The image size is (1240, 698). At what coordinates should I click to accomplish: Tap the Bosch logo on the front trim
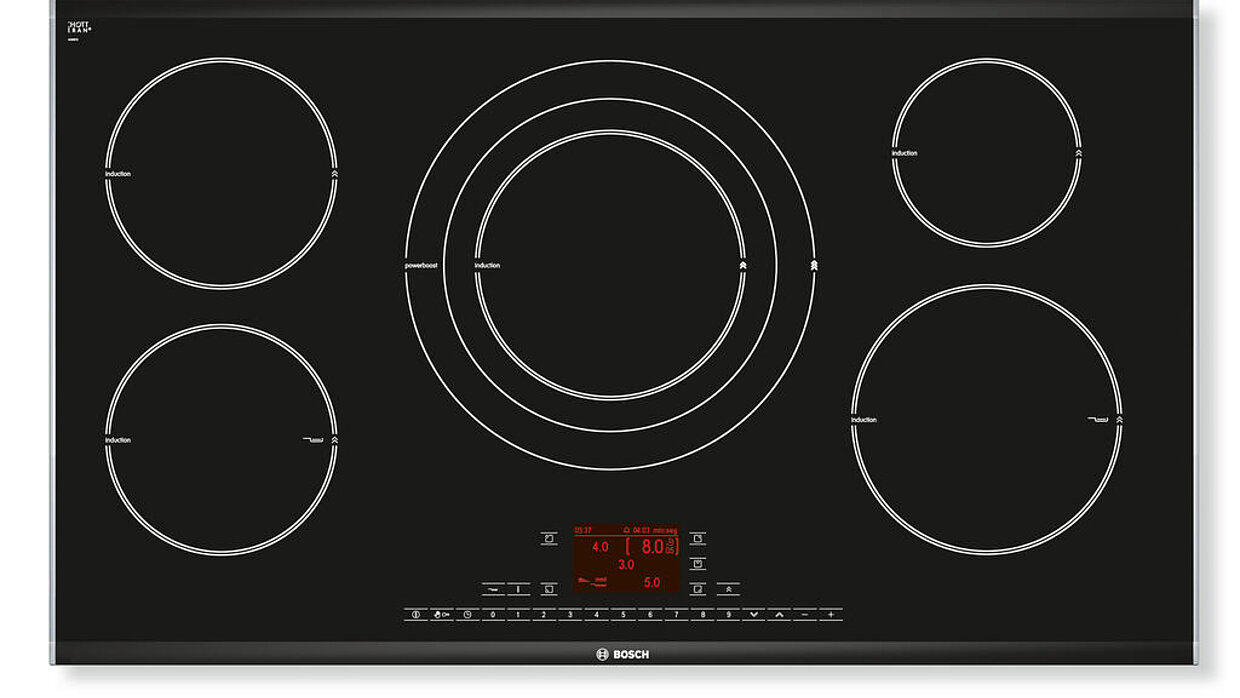pos(622,654)
